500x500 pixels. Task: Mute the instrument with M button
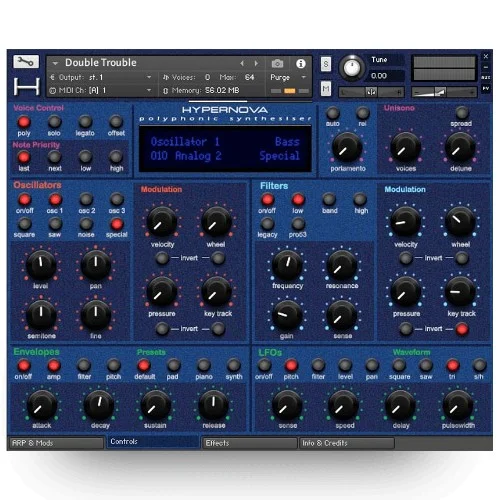326,89
